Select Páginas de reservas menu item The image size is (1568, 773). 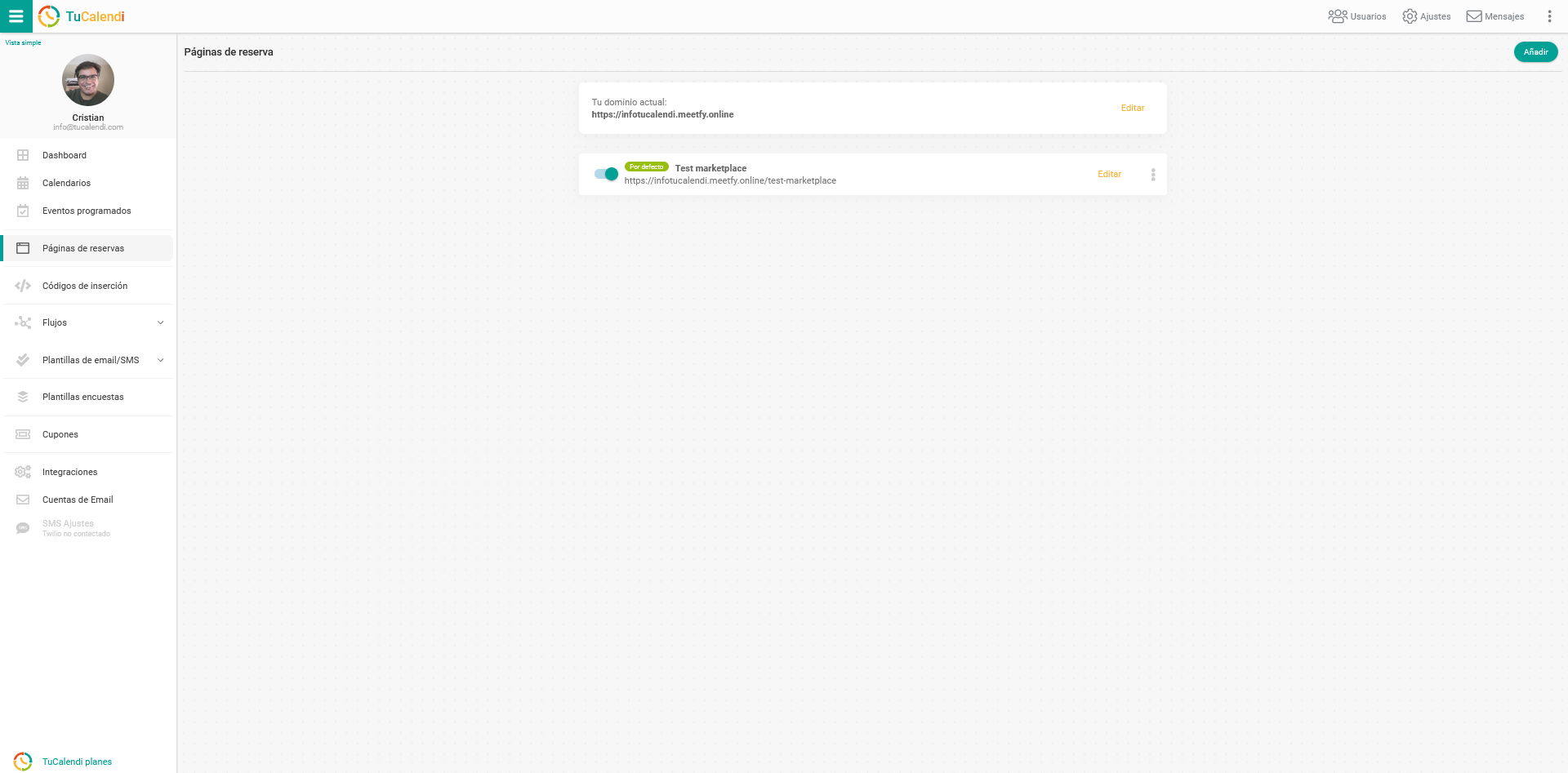point(88,248)
